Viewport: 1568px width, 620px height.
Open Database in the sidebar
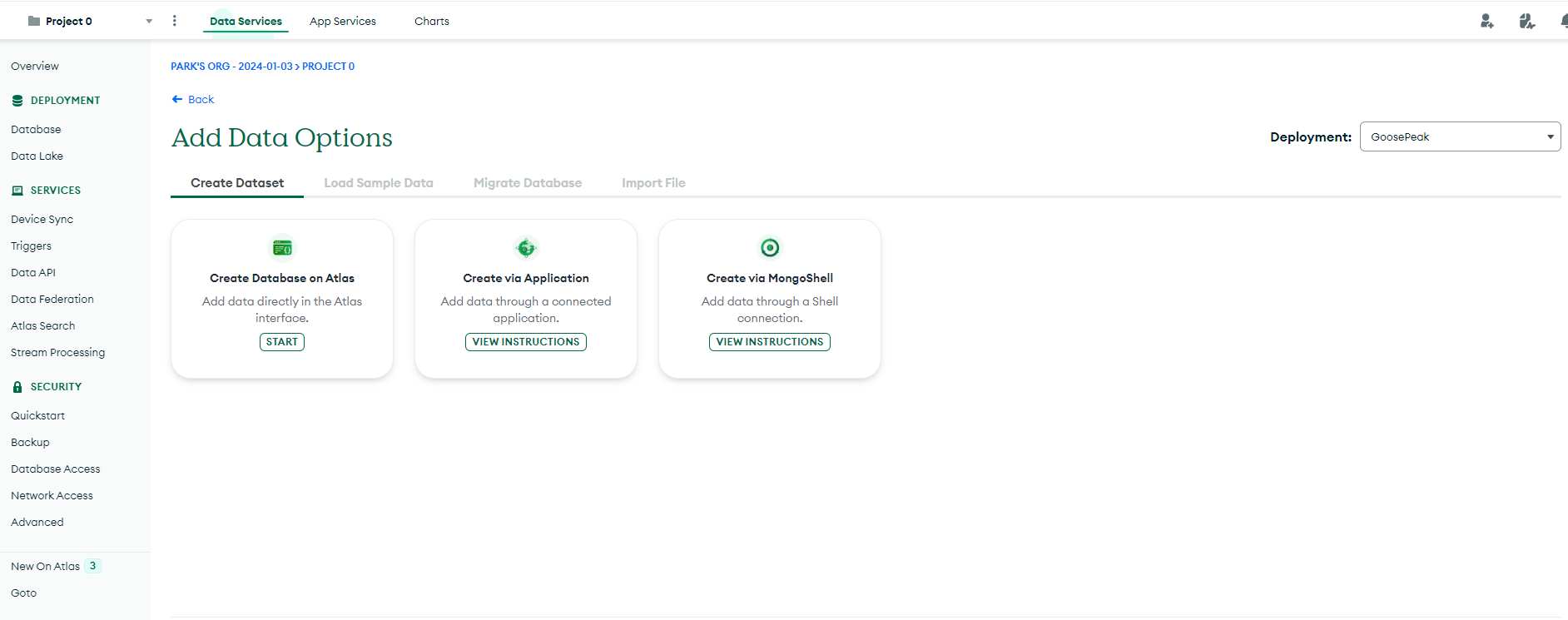click(36, 130)
